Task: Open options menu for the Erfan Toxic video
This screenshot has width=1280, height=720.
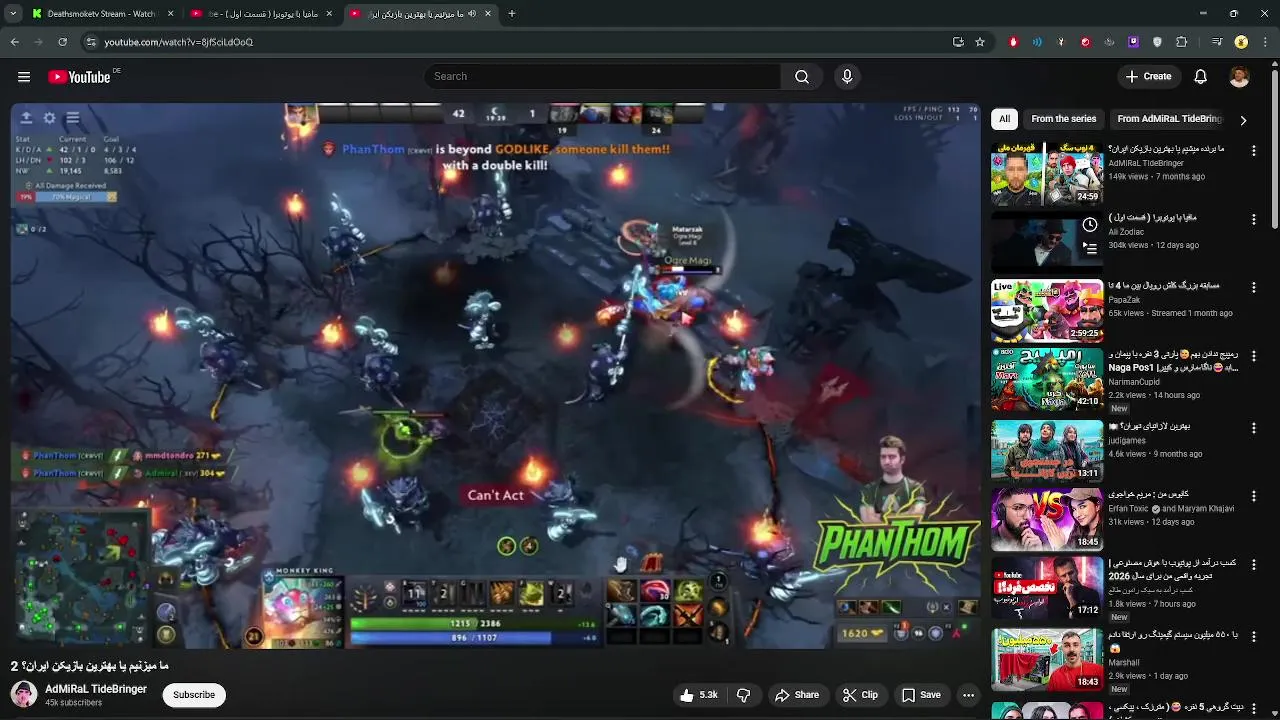Action: click(x=1254, y=495)
